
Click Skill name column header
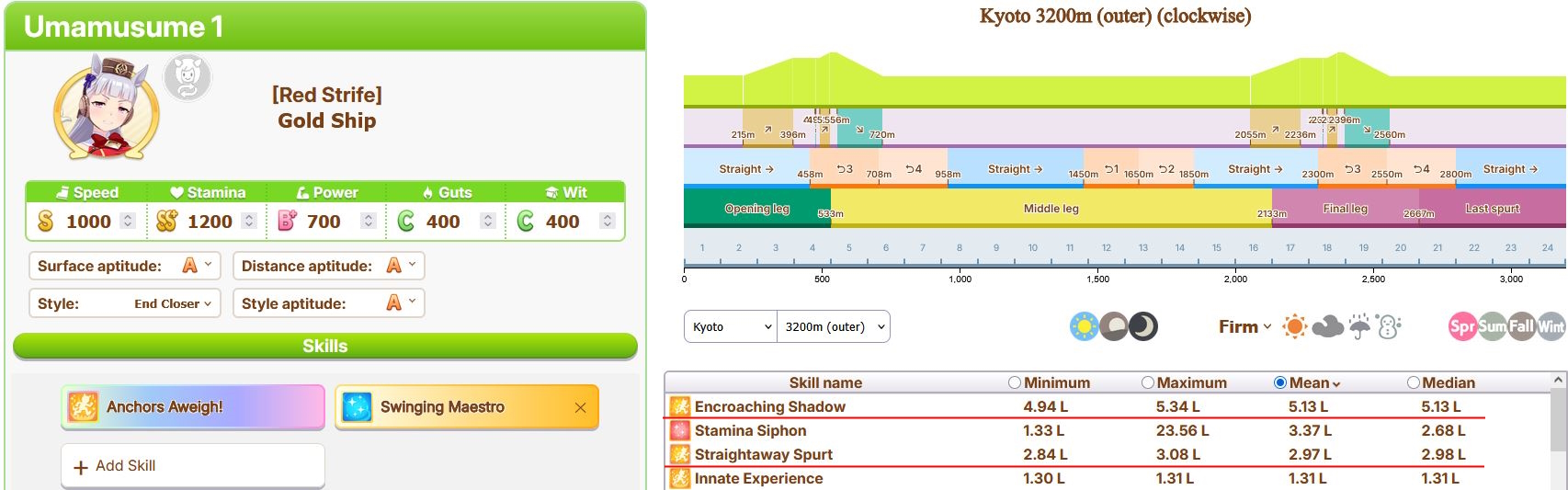click(x=825, y=382)
